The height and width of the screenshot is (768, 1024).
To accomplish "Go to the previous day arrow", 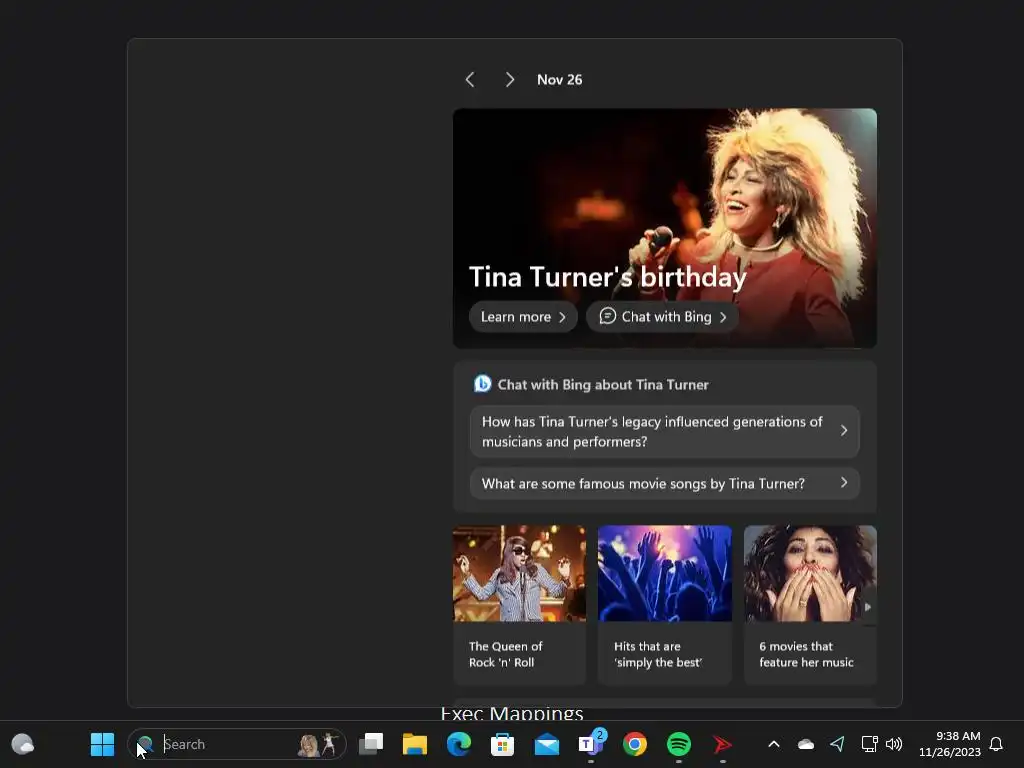I will (x=470, y=80).
